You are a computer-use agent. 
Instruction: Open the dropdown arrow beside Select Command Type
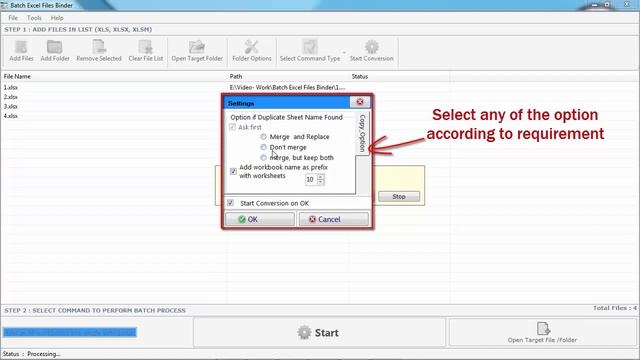pyautogui.click(x=344, y=52)
